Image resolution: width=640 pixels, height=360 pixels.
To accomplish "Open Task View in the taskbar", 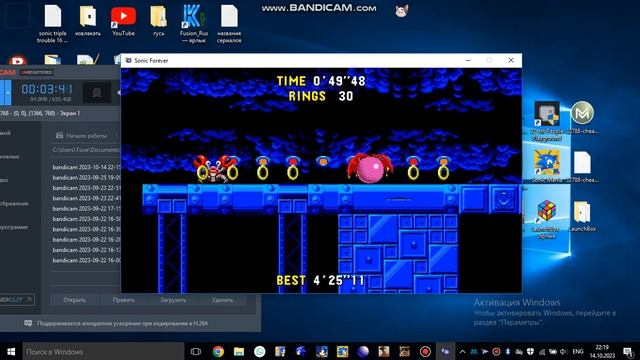I will pos(196,351).
